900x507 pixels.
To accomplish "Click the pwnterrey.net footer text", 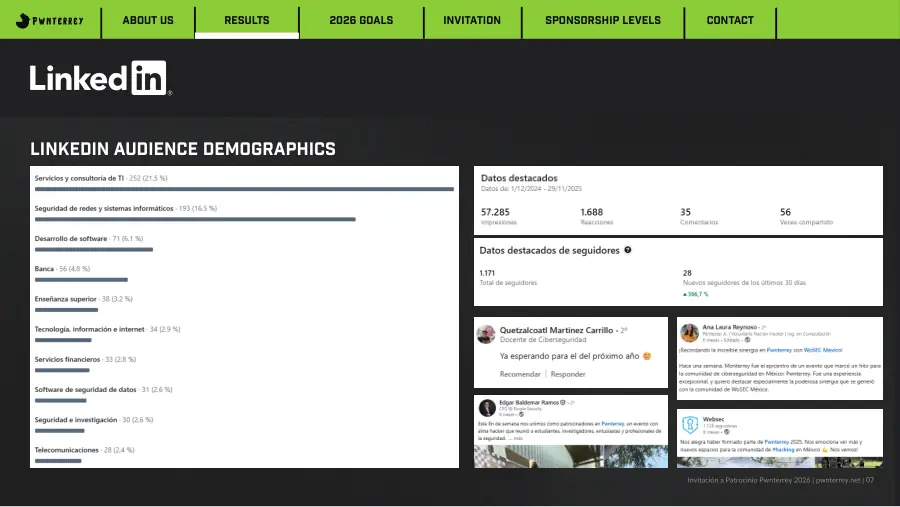I will point(838,480).
